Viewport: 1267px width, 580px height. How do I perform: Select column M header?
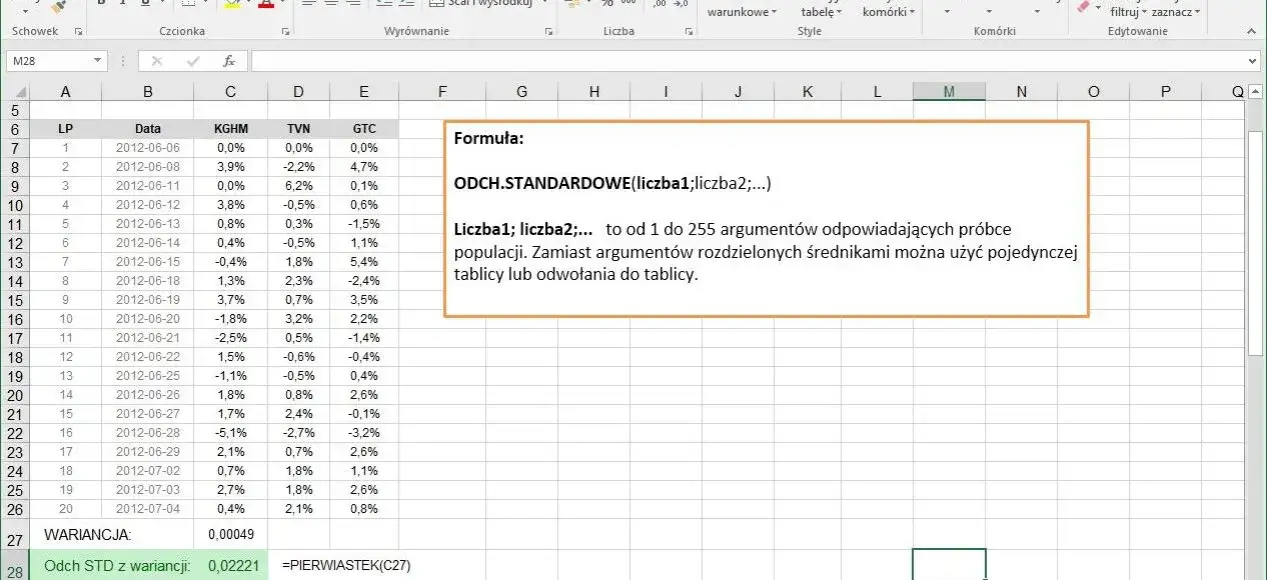point(948,92)
